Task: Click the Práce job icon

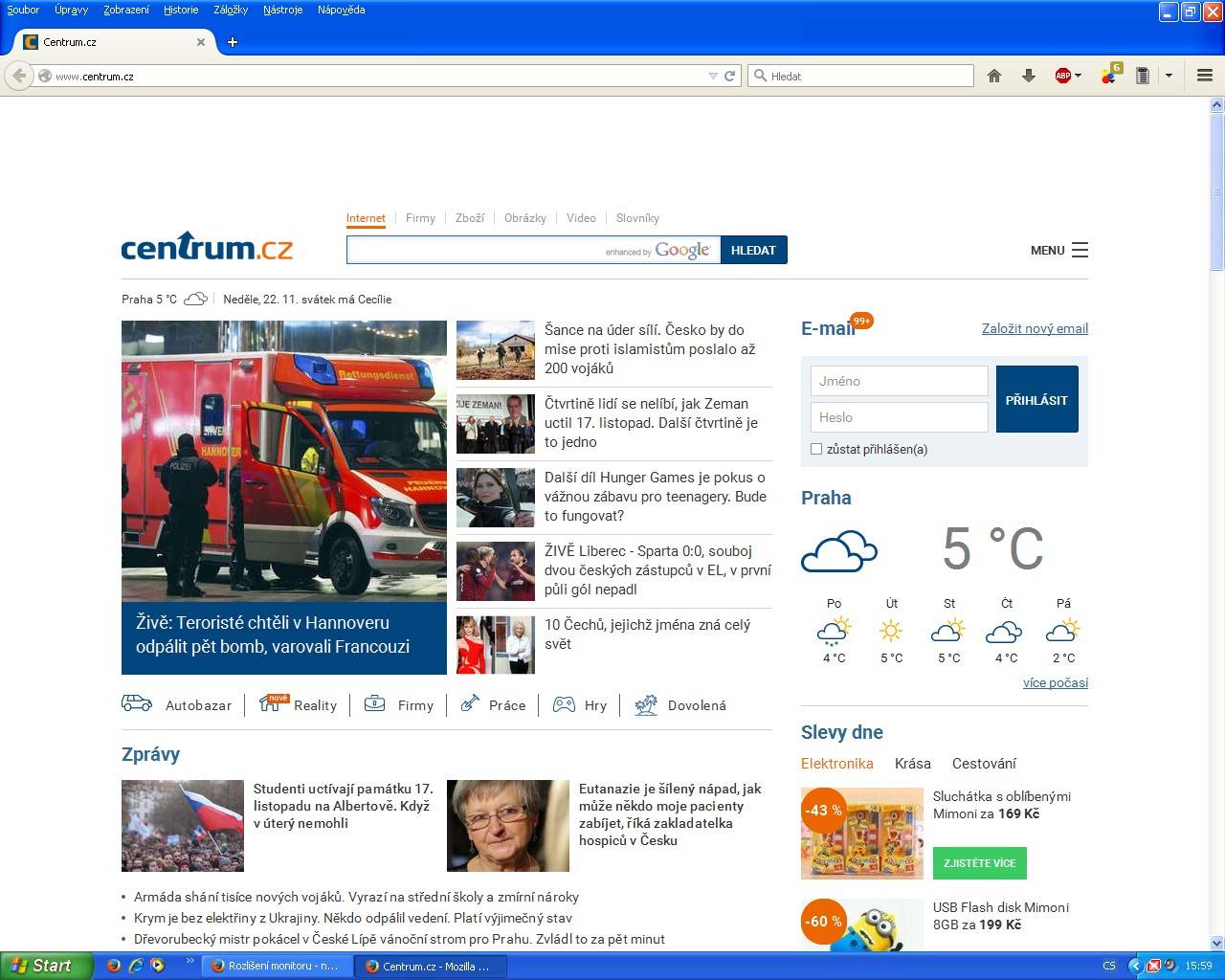Action: pos(470,703)
